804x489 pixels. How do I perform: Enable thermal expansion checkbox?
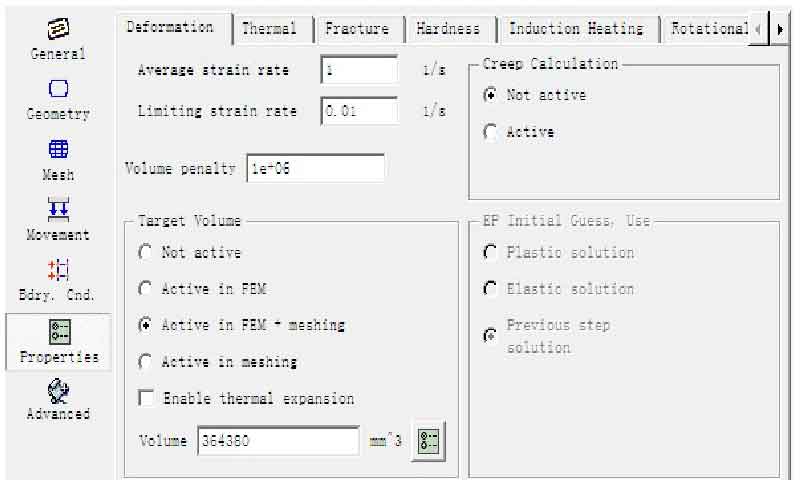point(146,398)
